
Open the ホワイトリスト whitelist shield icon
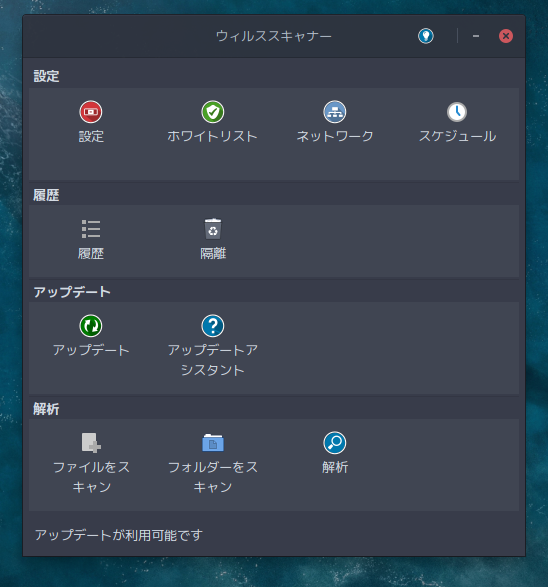point(213,112)
